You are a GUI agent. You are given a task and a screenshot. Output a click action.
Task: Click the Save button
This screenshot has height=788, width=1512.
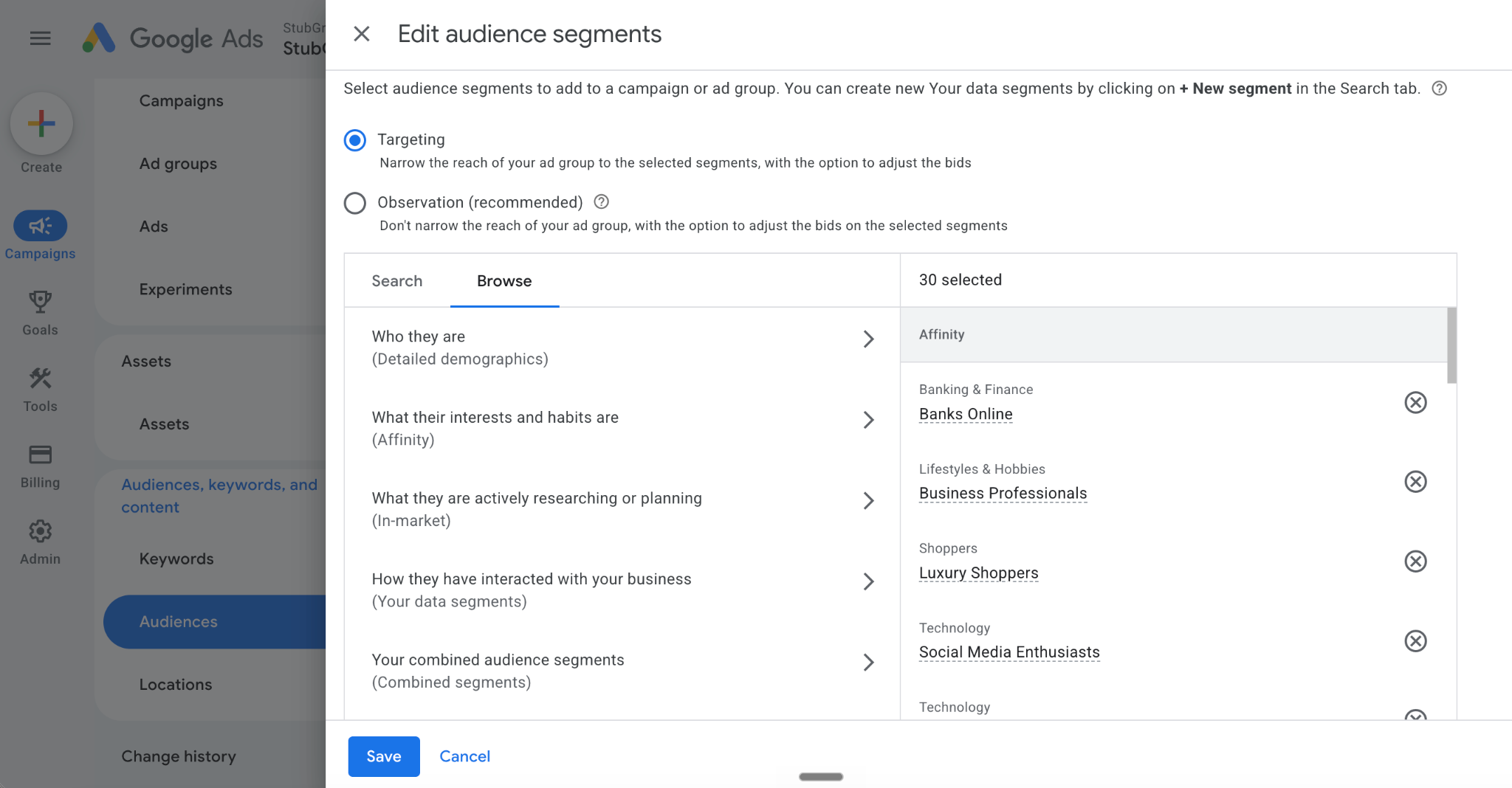(x=384, y=756)
